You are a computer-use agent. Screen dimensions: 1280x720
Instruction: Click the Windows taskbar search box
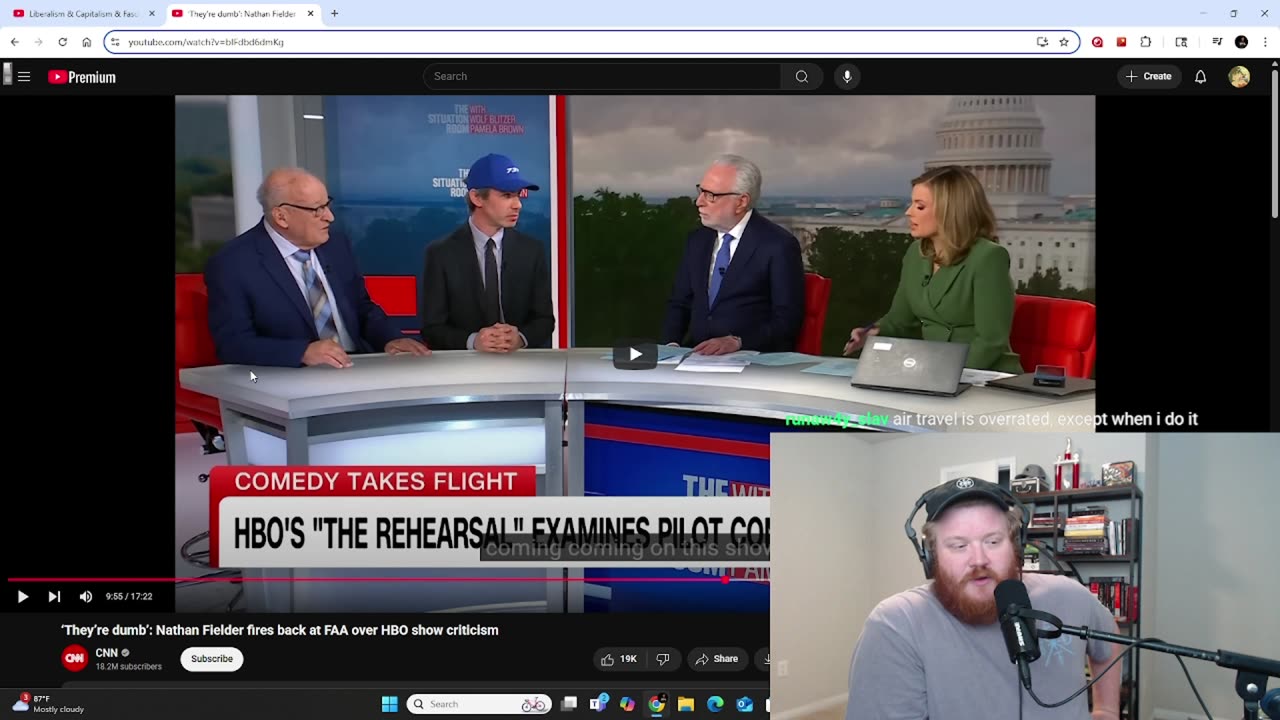480,704
